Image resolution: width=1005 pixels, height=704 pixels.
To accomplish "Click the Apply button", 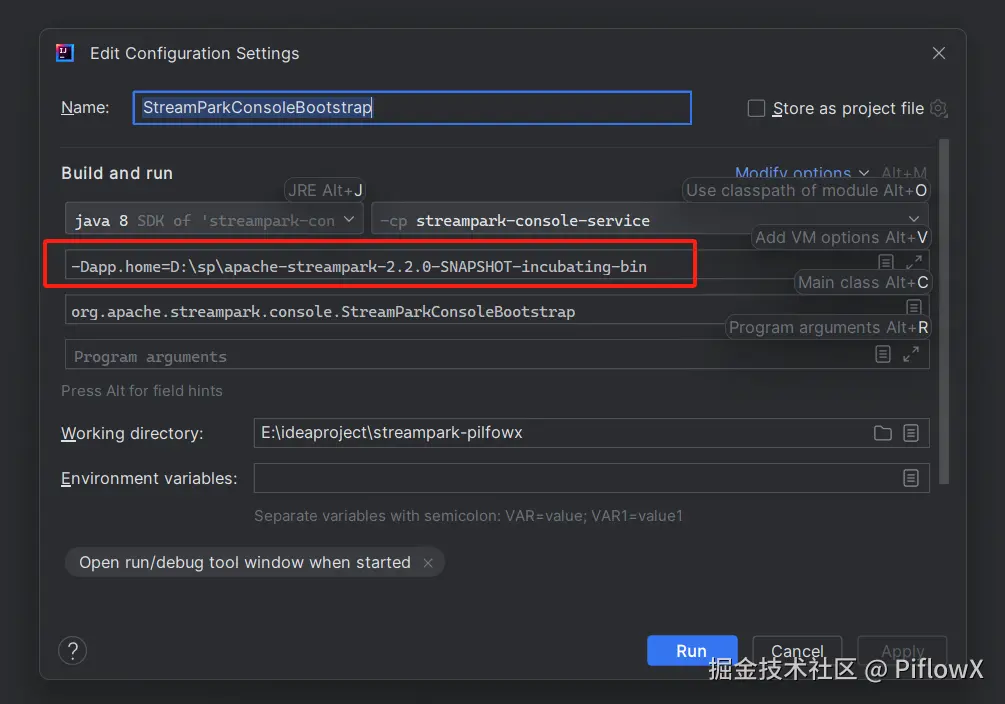I will click(x=902, y=651).
